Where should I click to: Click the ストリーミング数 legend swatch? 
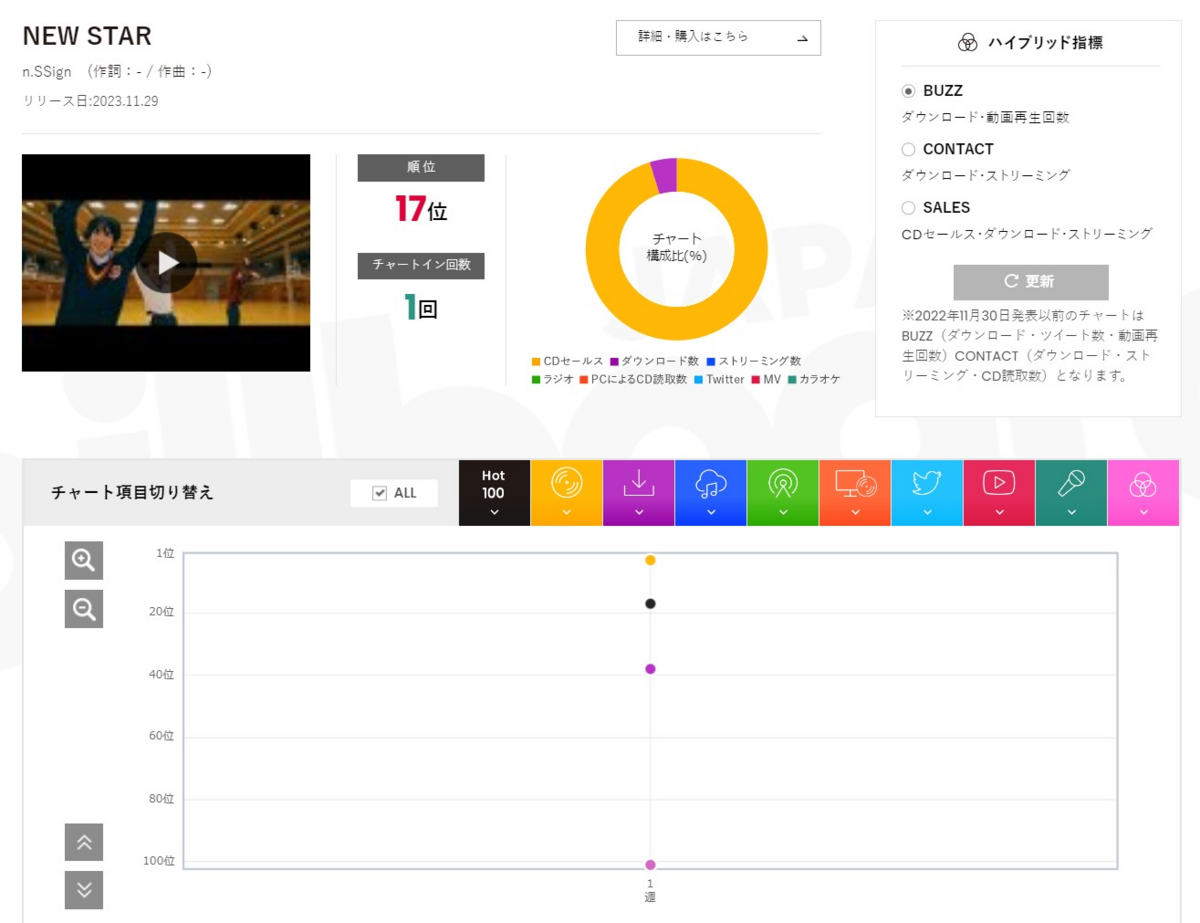click(711, 361)
